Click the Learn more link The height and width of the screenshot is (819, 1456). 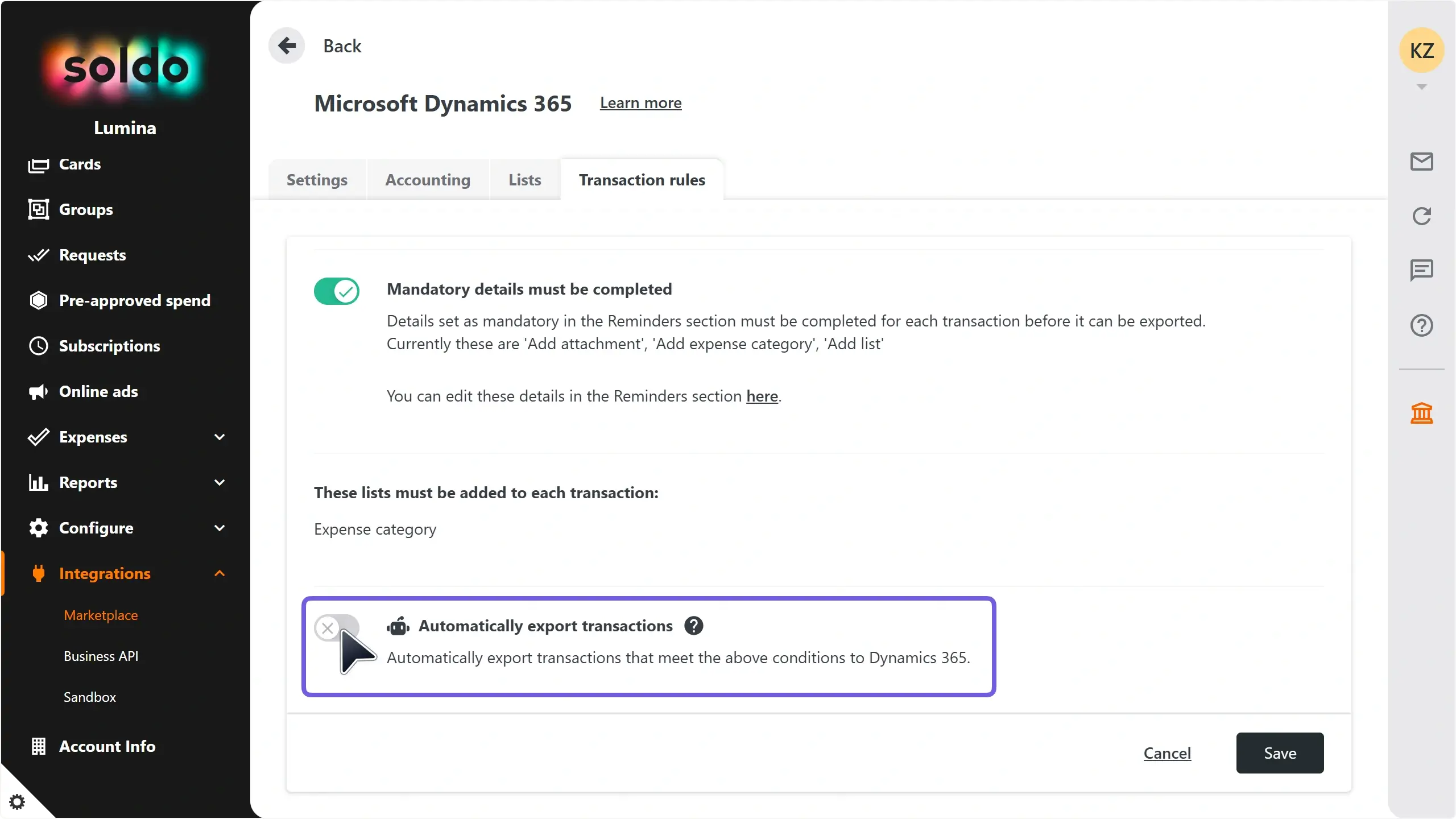640,103
